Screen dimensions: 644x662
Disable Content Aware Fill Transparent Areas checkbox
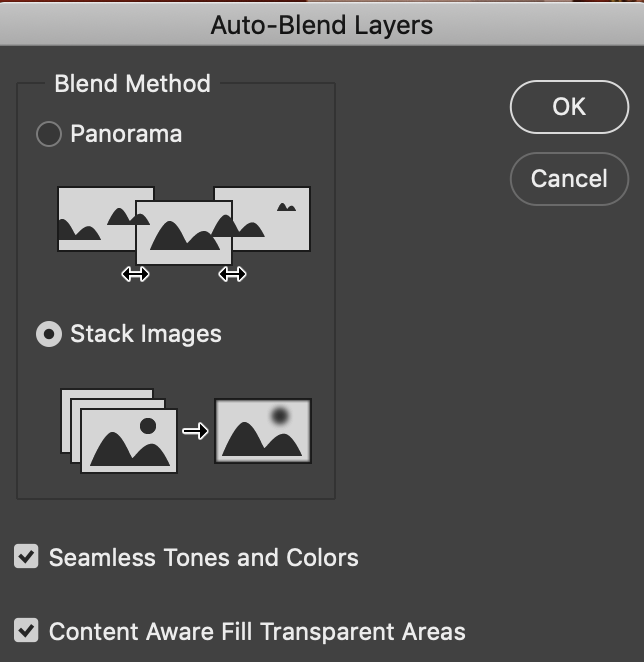coord(26,632)
